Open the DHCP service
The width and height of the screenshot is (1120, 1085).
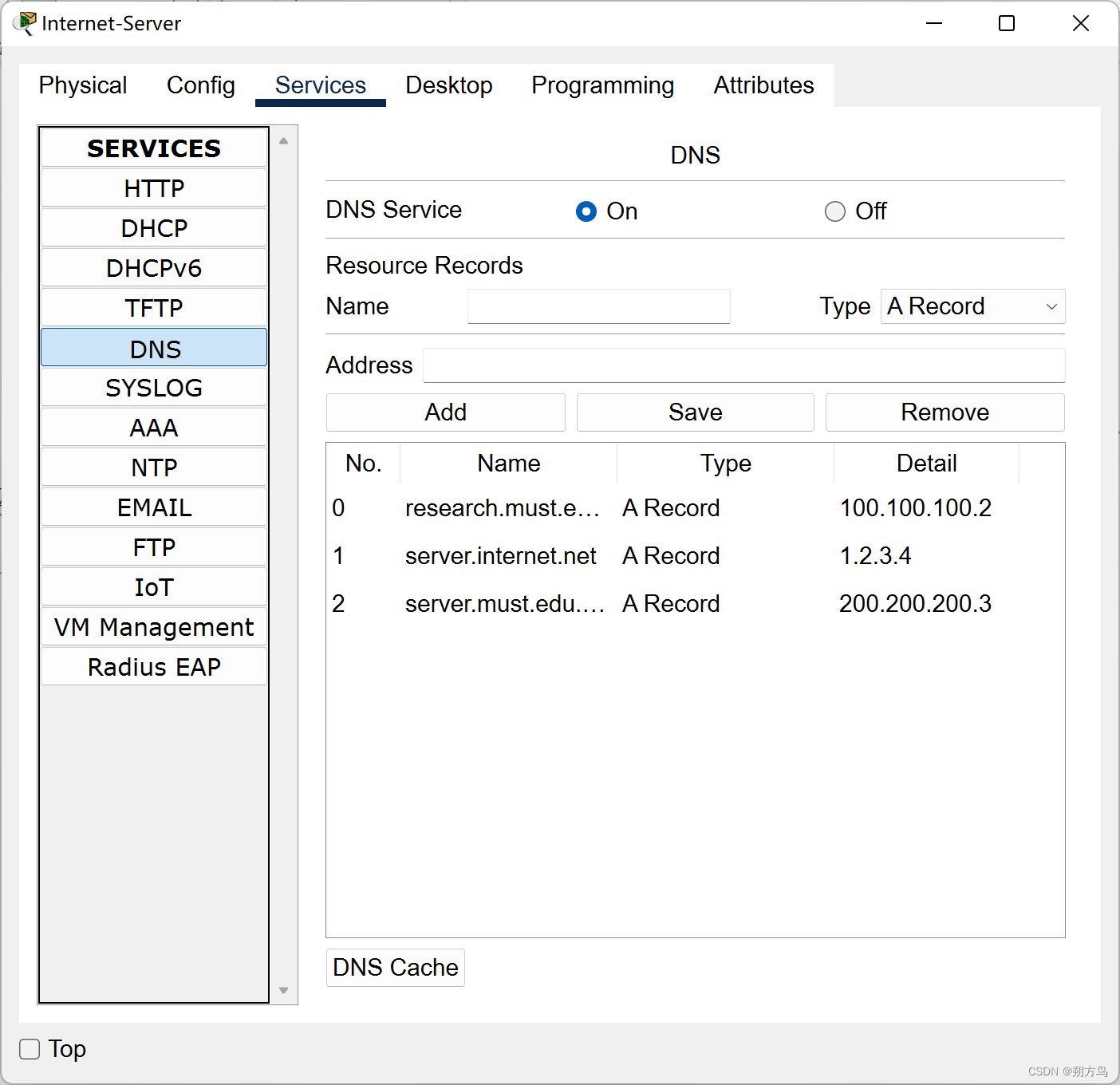tap(154, 228)
